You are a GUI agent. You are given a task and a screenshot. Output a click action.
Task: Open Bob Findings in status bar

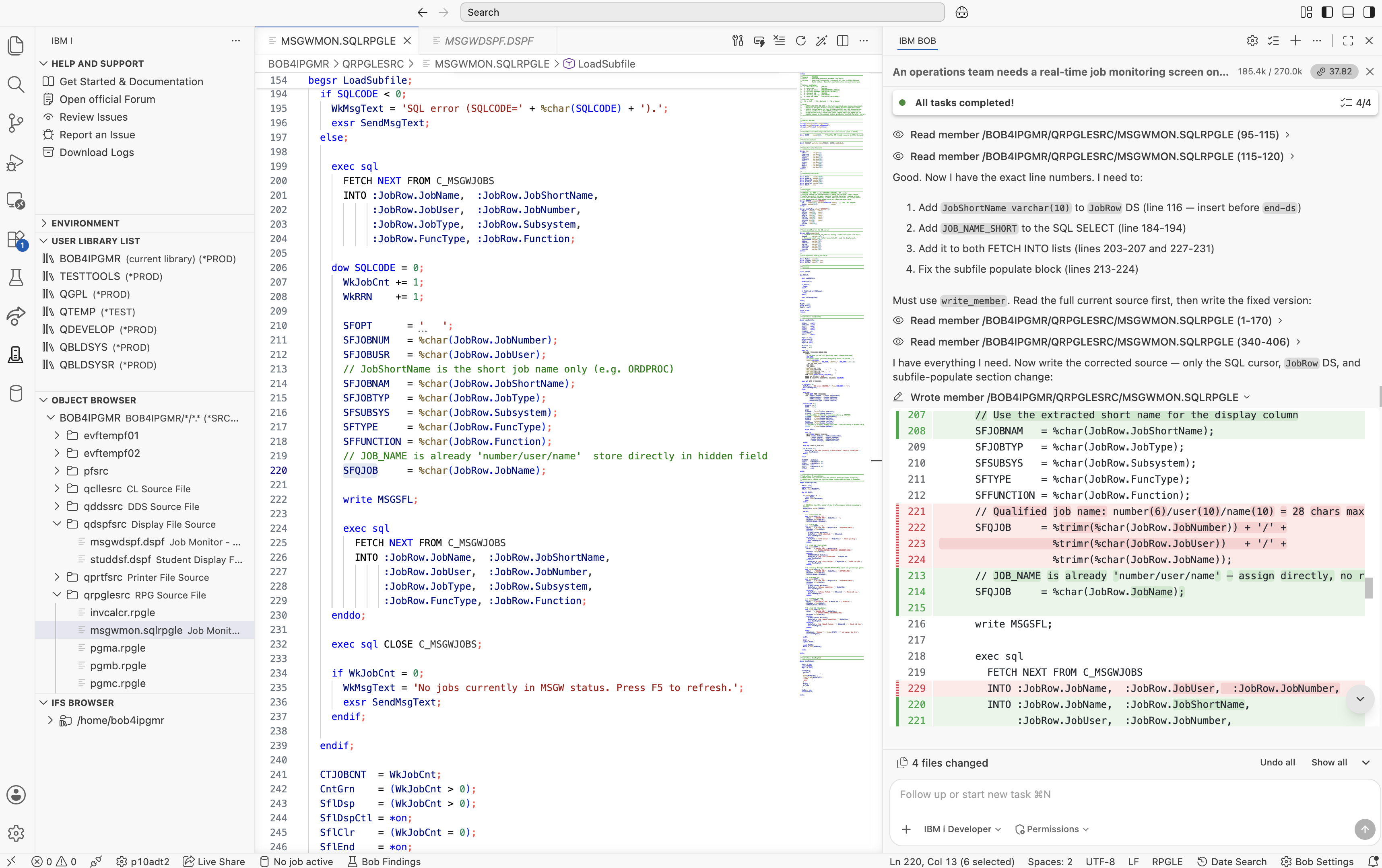pyautogui.click(x=384, y=861)
